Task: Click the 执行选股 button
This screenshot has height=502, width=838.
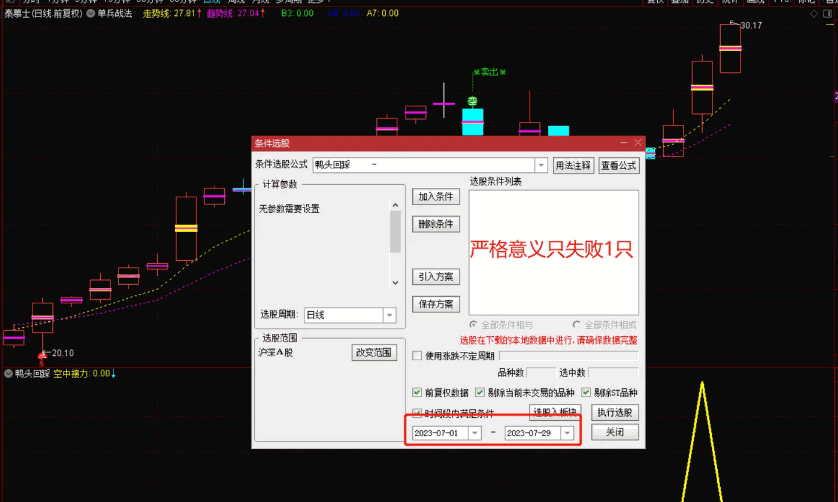Action: [x=615, y=412]
